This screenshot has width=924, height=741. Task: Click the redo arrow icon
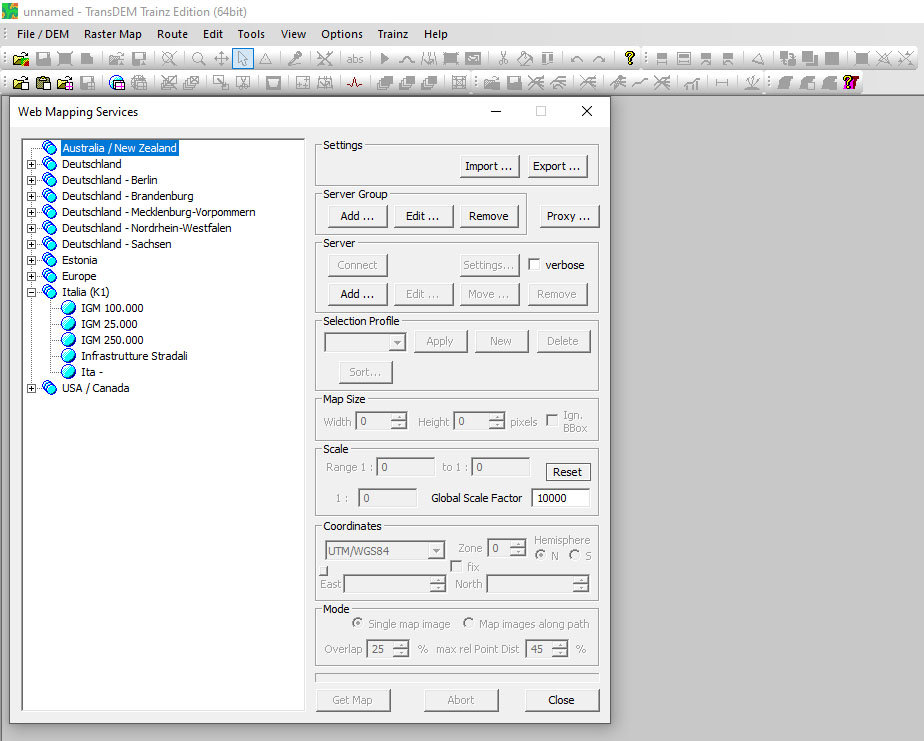tap(599, 58)
